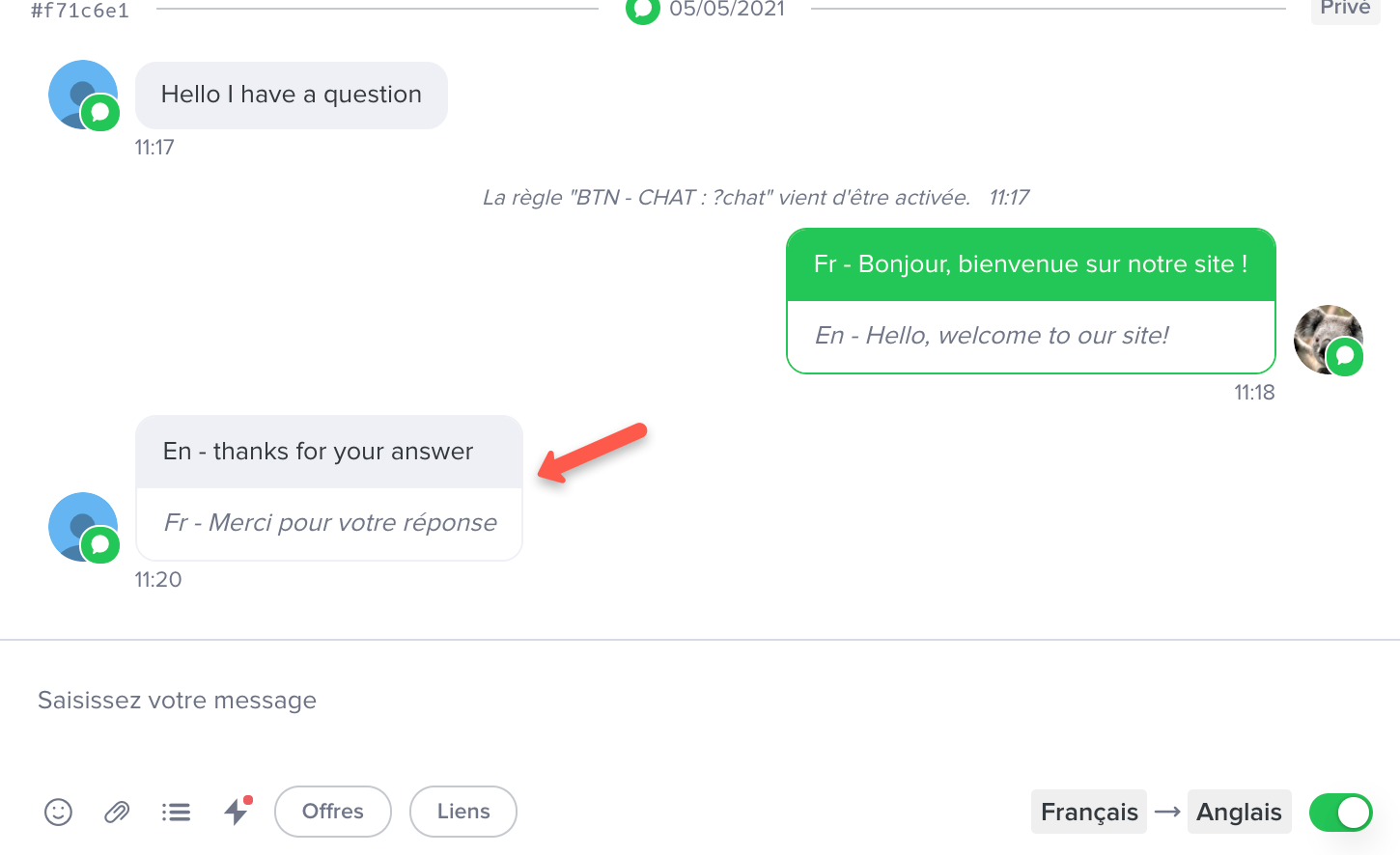The image size is (1400, 855).
Task: Click the agent's profile photo avatar
Action: pyautogui.click(x=1328, y=340)
